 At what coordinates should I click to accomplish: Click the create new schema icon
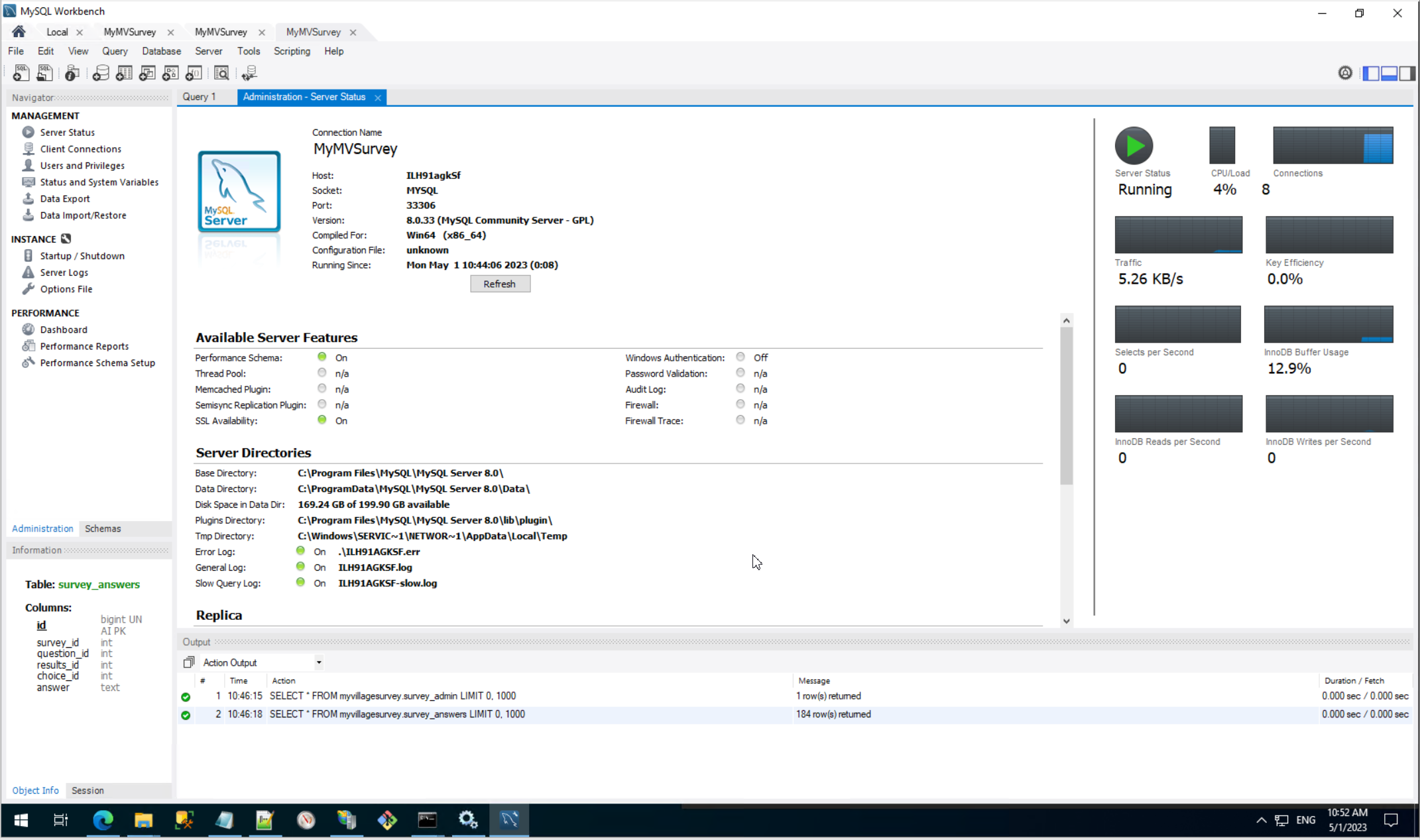100,73
